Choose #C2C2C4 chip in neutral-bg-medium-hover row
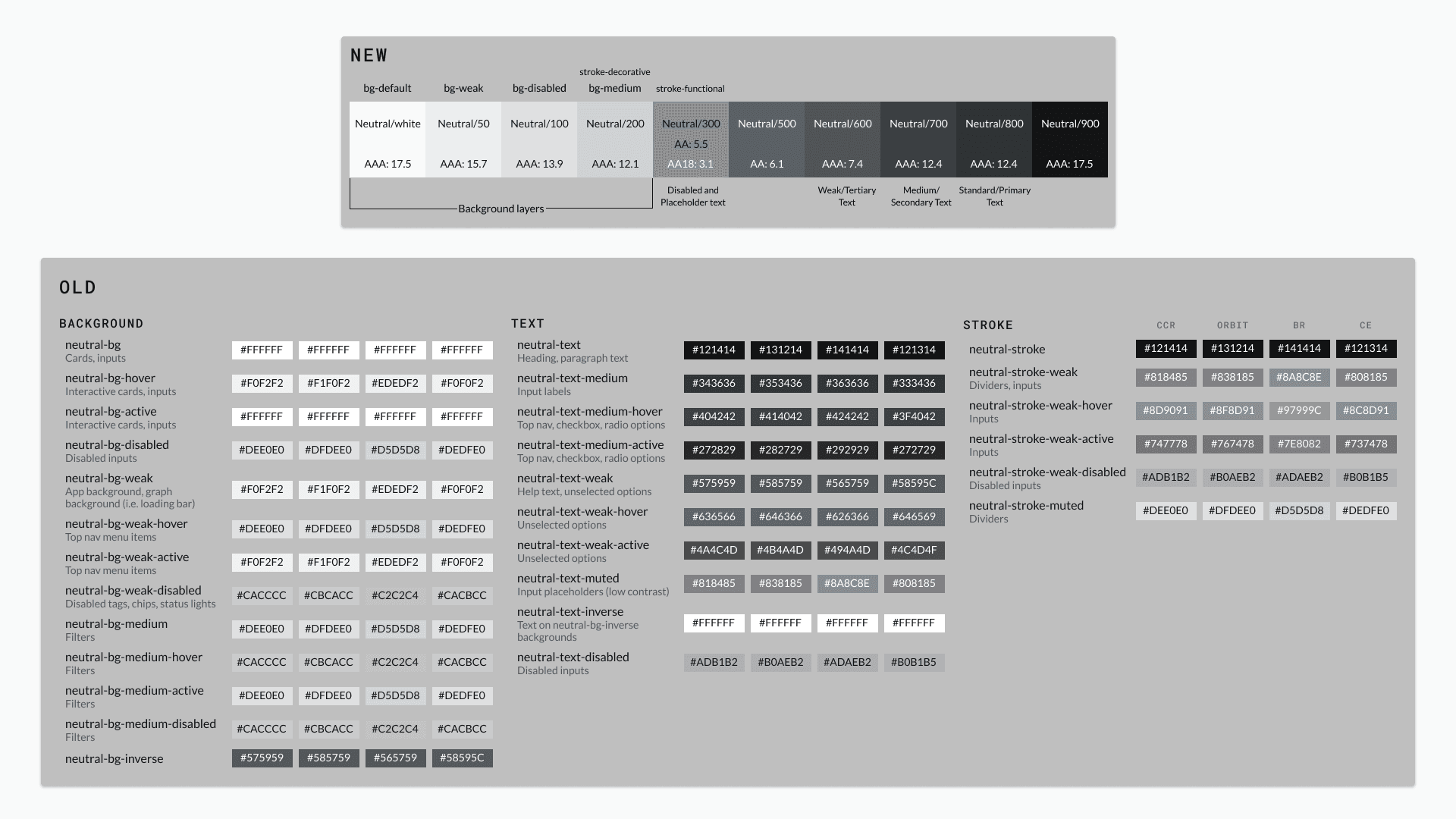 tap(396, 663)
